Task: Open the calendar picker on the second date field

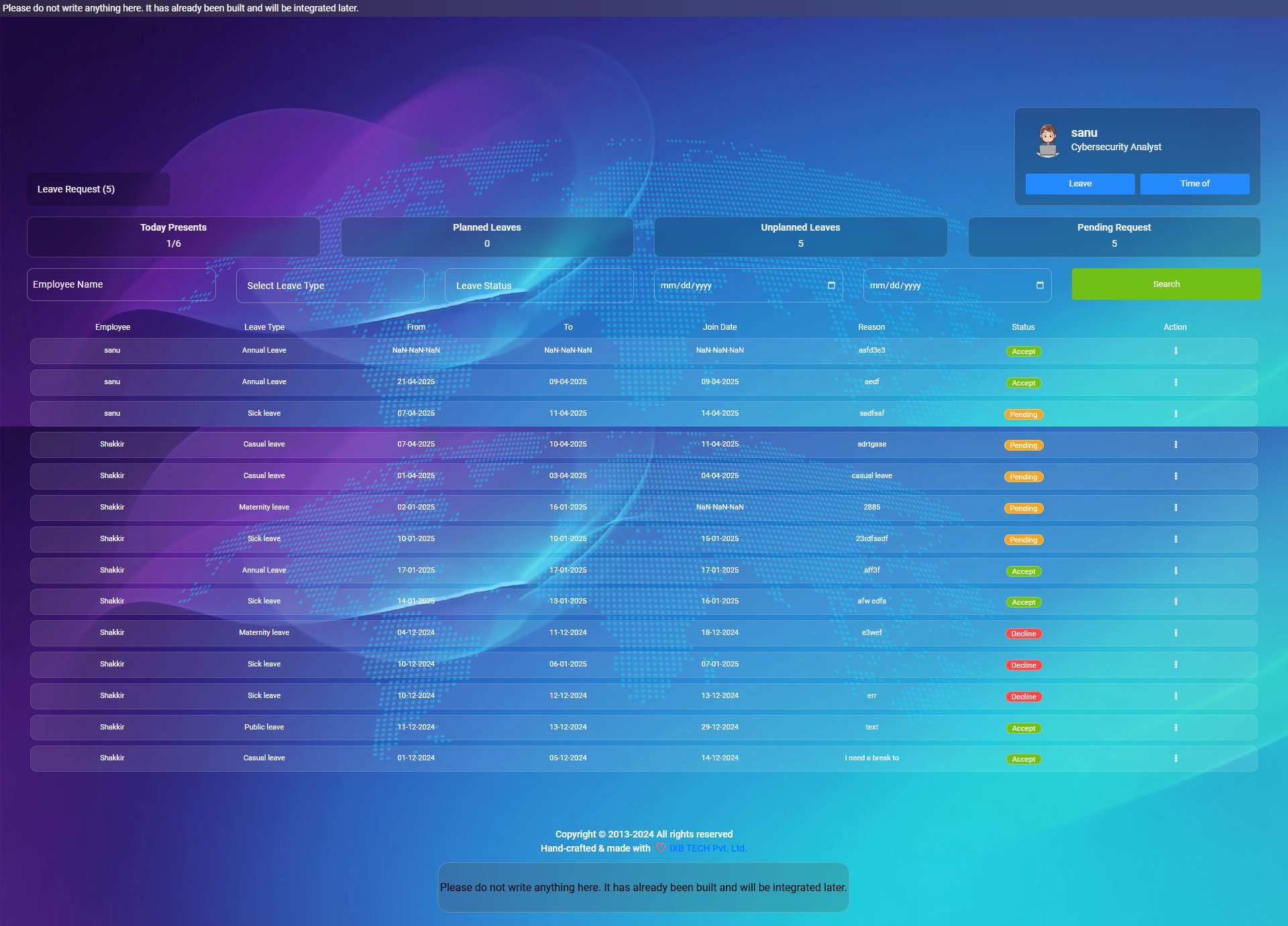Action: coord(1041,285)
